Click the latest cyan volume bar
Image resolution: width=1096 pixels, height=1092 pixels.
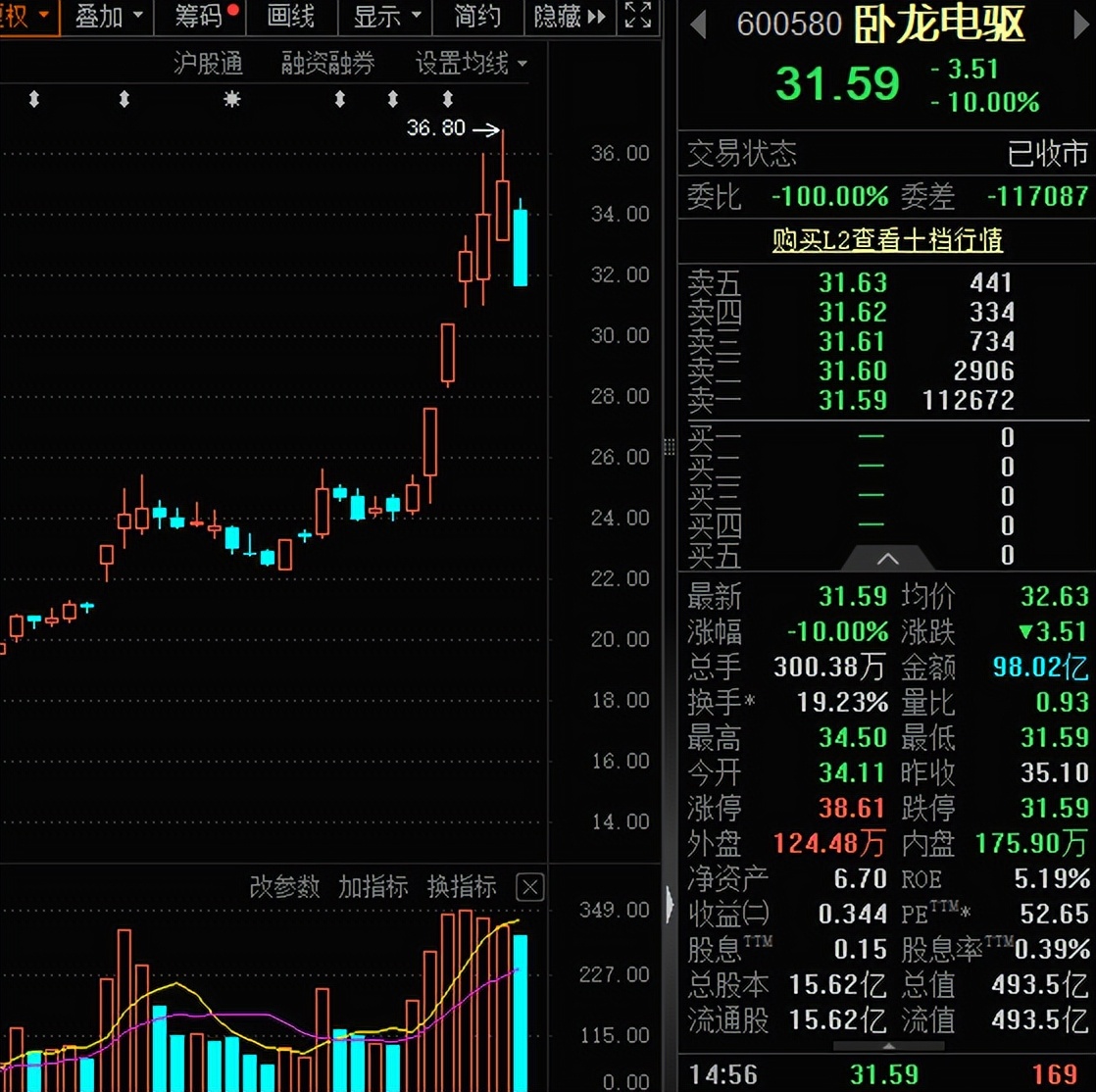521,1013
